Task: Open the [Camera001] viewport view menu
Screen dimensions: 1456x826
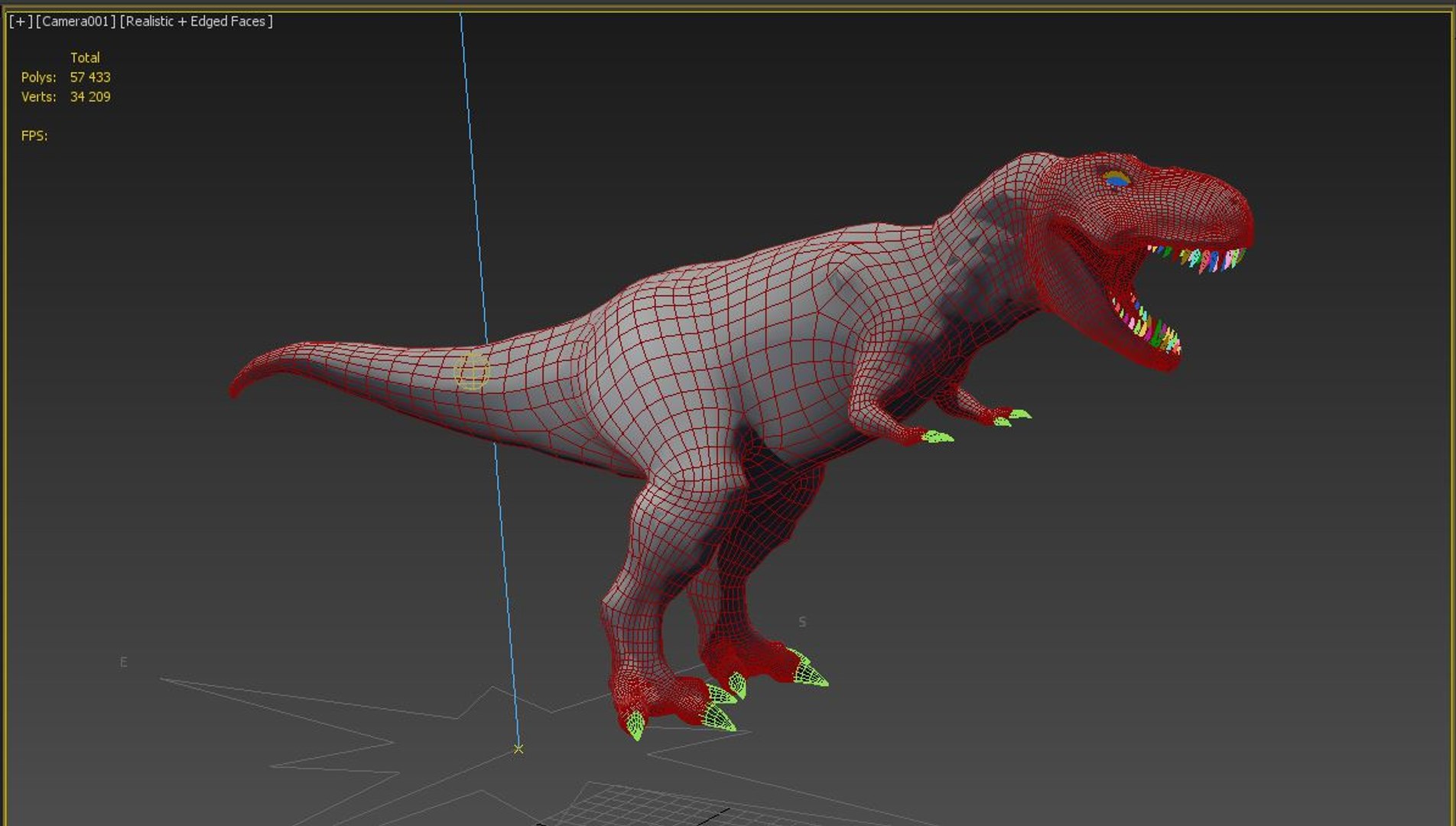Action: (75, 21)
